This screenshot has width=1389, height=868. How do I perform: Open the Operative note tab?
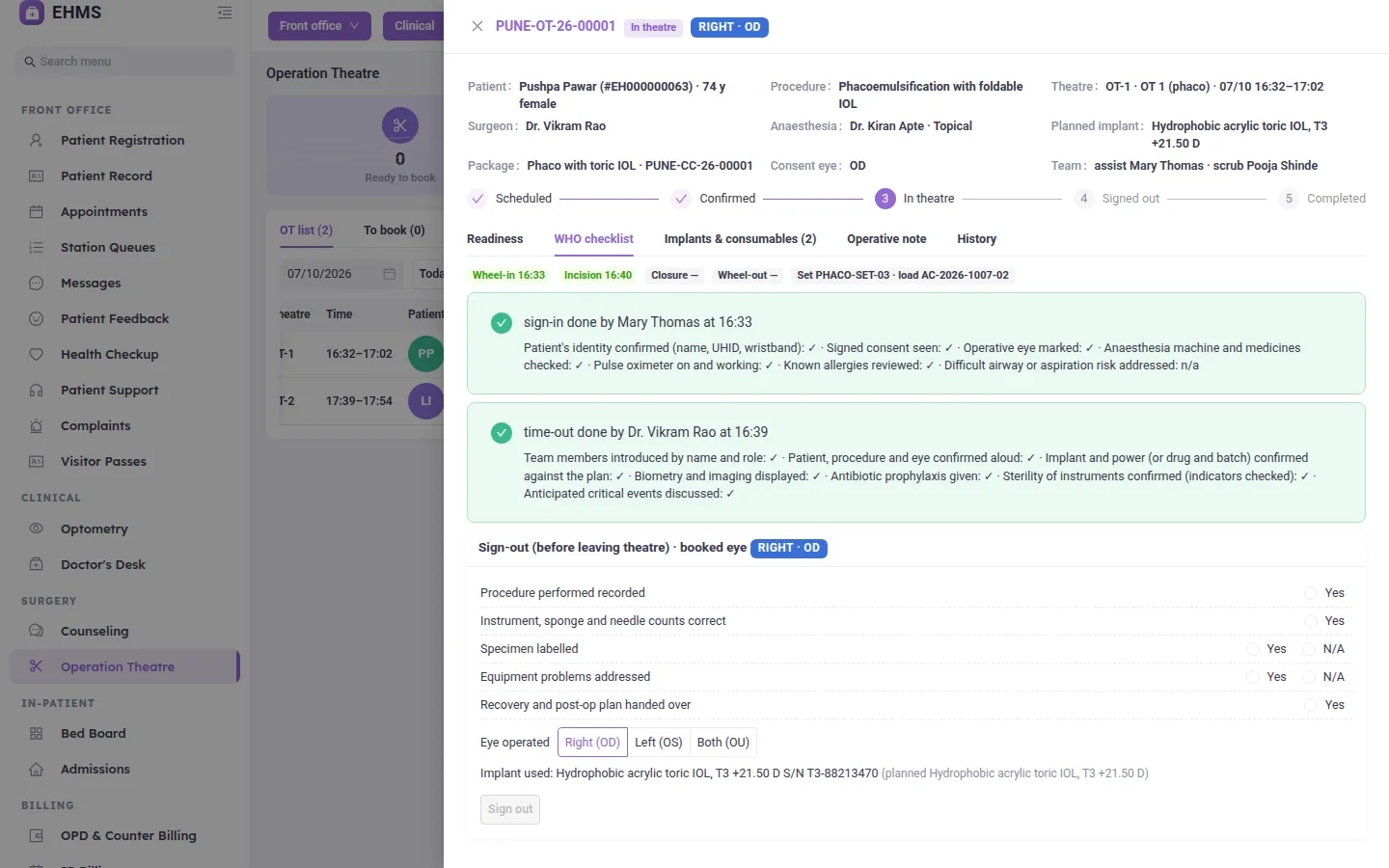click(x=886, y=239)
